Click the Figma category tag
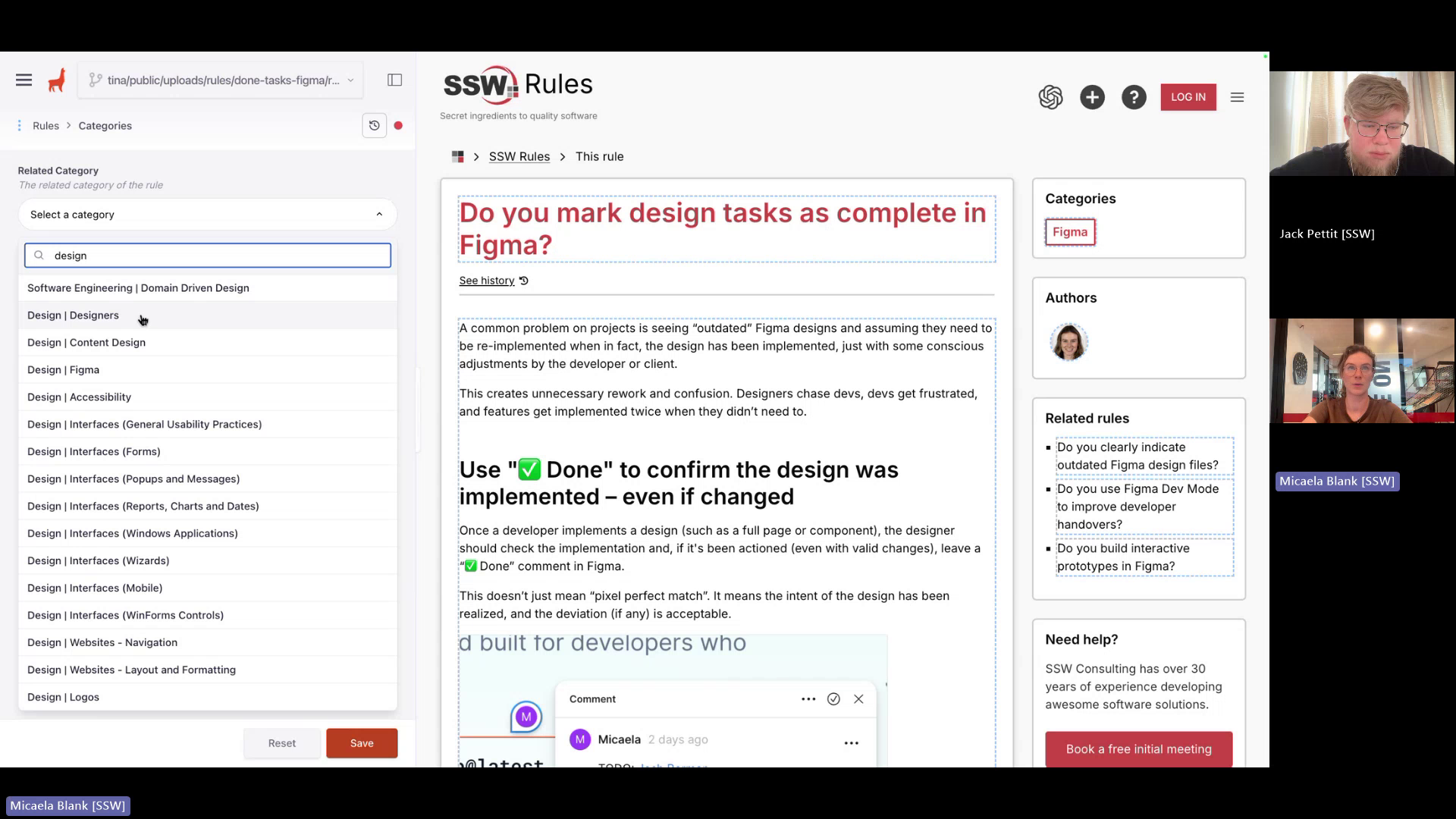The image size is (1456, 819). 1070,232
